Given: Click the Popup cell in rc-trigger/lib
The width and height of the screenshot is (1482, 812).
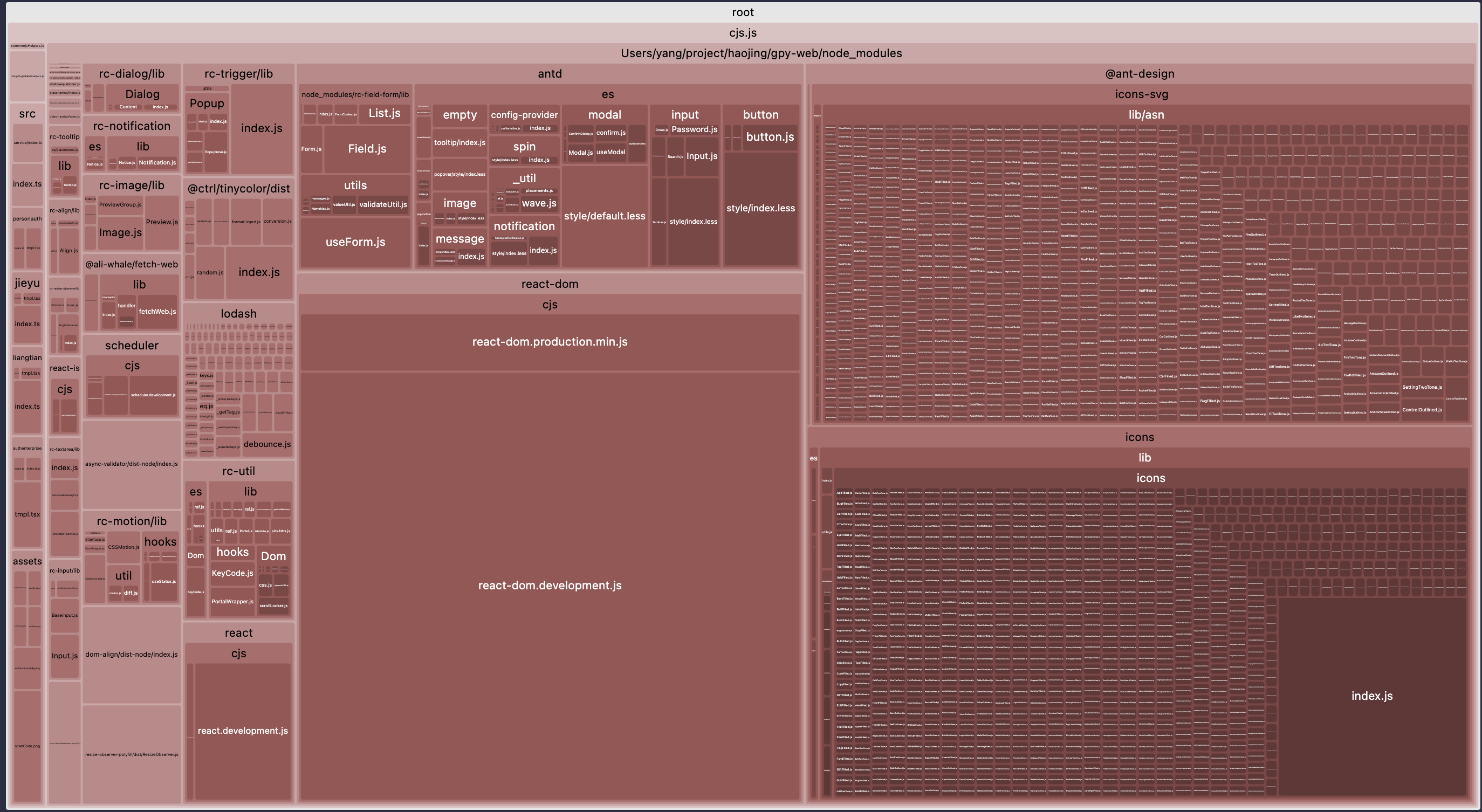Looking at the screenshot, I should pyautogui.click(x=207, y=104).
